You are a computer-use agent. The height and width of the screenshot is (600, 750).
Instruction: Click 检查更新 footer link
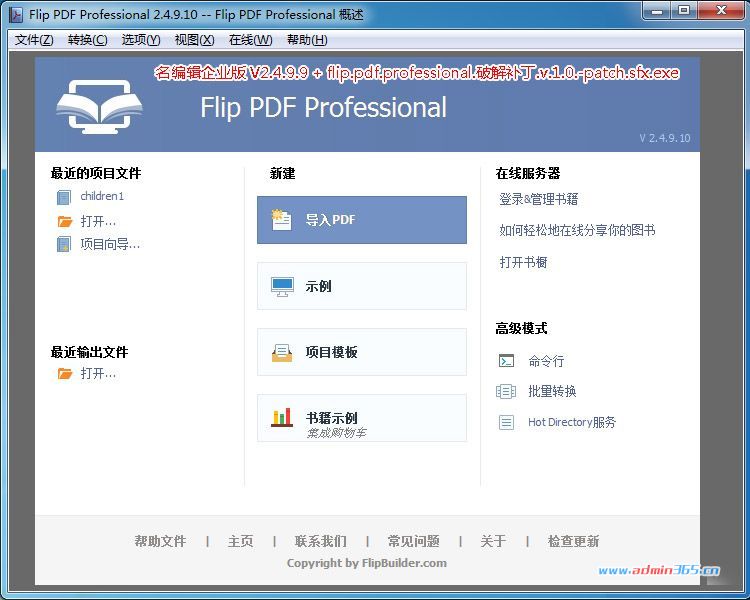[x=573, y=541]
